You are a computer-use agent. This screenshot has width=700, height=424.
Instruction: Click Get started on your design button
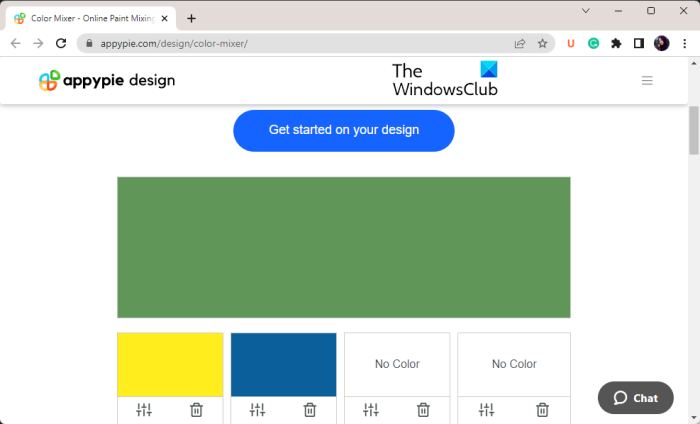tap(344, 130)
